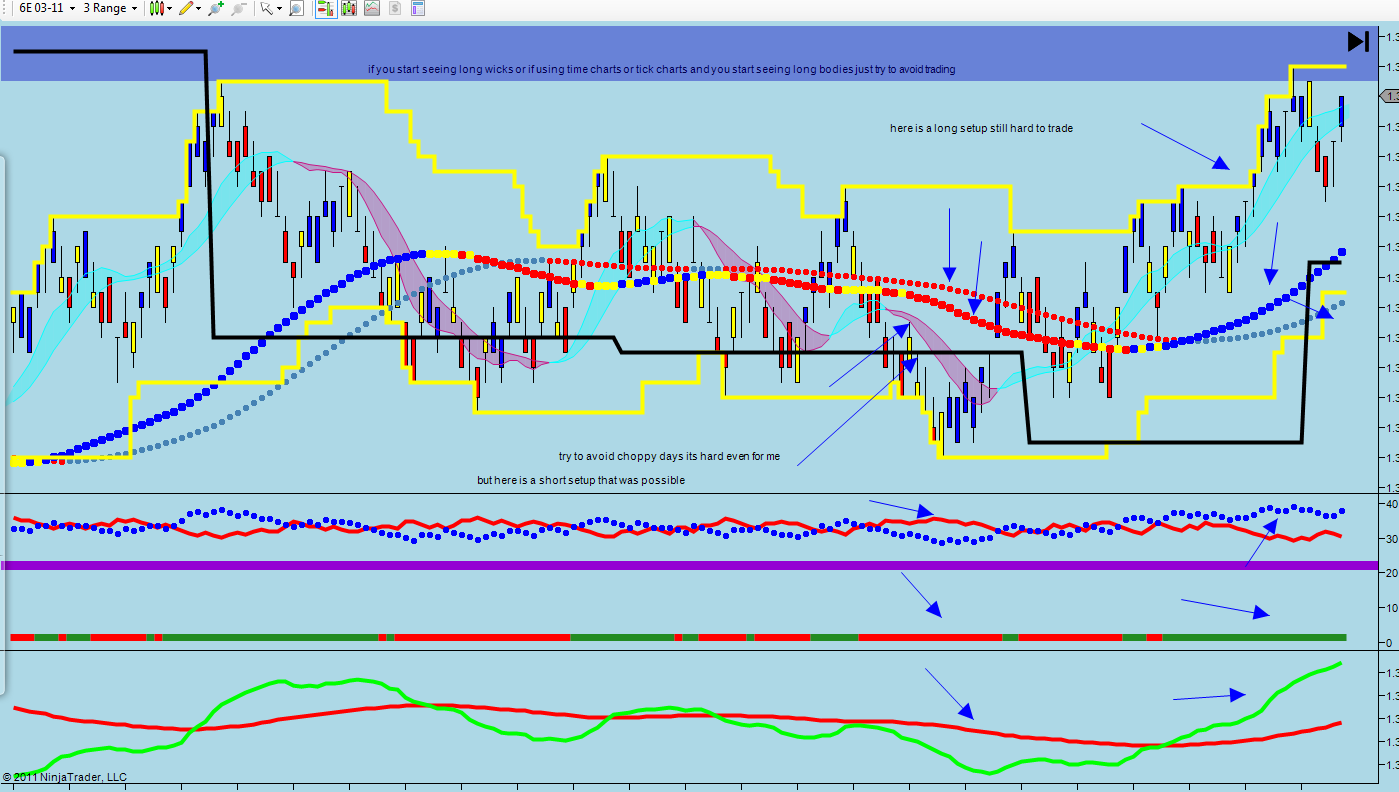Select the 'try to avoid choppy days' note
Image resolution: width=1399 pixels, height=792 pixels.
click(x=669, y=456)
